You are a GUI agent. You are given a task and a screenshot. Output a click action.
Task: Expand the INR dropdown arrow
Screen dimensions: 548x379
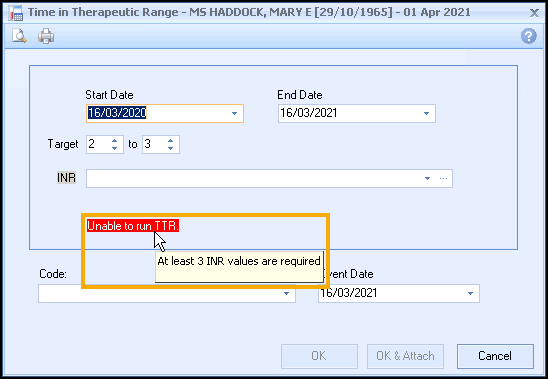point(427,178)
